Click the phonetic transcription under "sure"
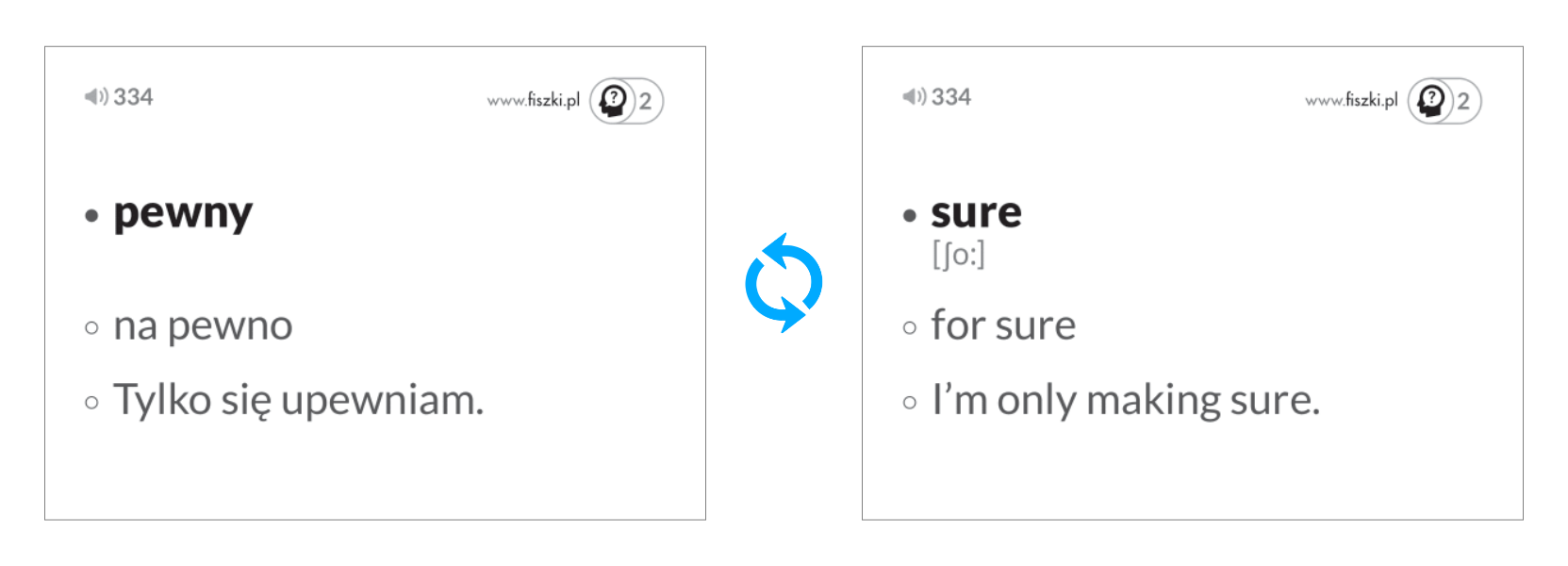The height and width of the screenshot is (566, 1568). (x=958, y=255)
